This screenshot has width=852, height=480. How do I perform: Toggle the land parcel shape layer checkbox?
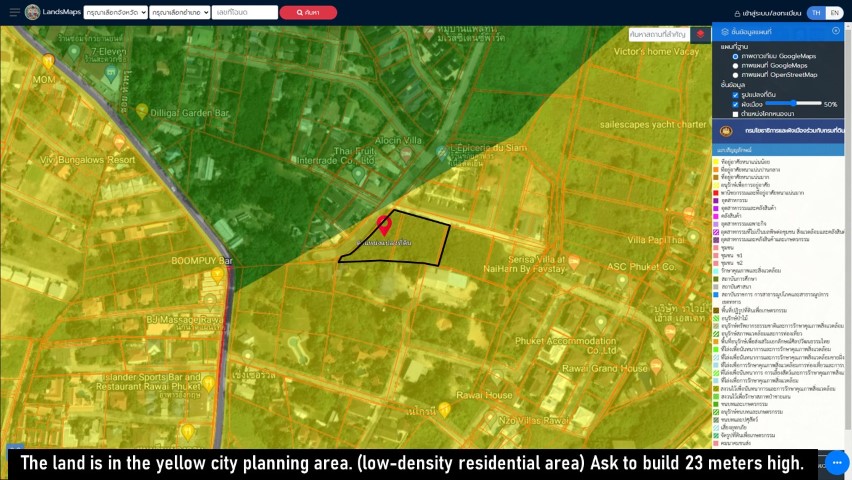735,95
